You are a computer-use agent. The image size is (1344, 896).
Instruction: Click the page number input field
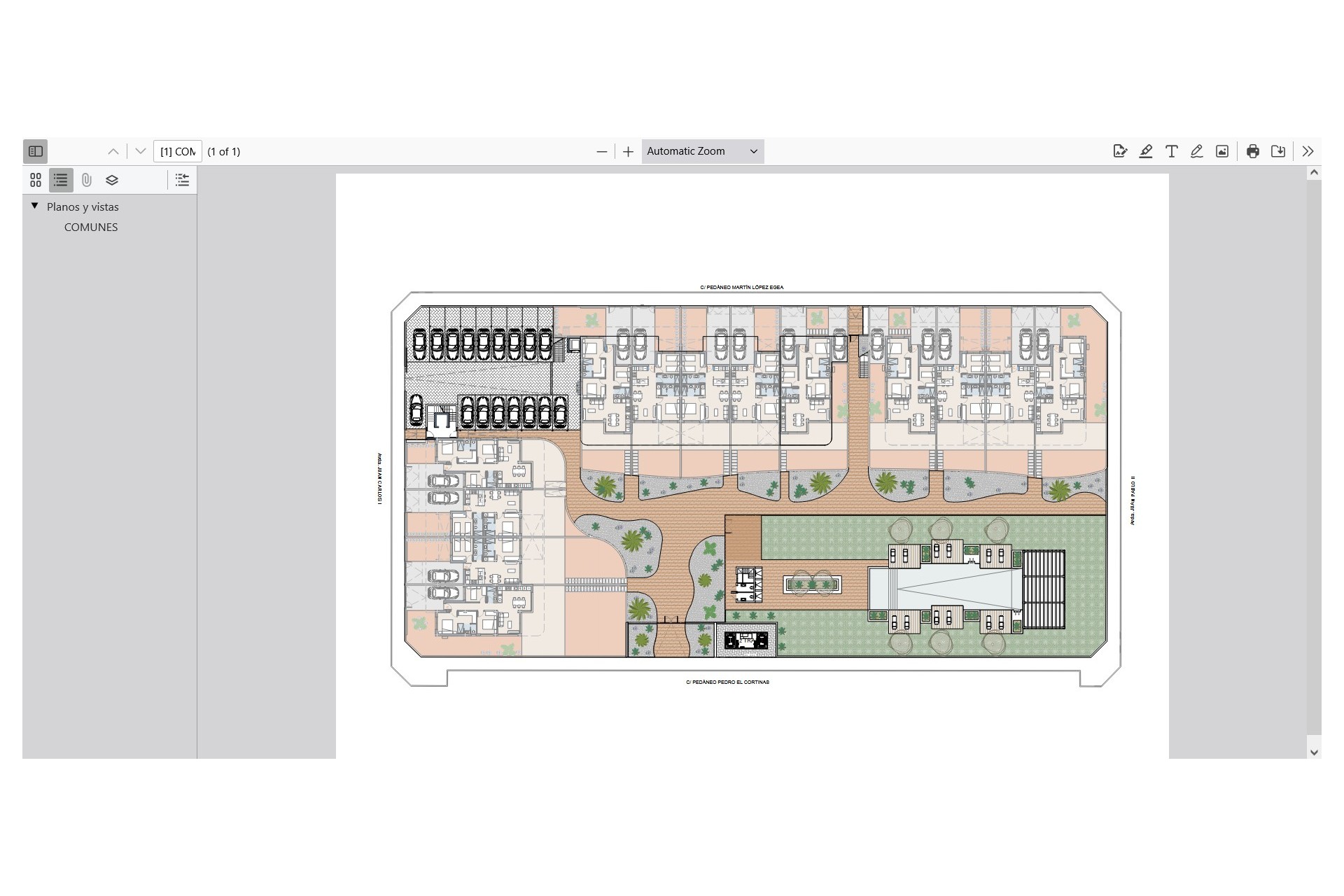tap(177, 151)
